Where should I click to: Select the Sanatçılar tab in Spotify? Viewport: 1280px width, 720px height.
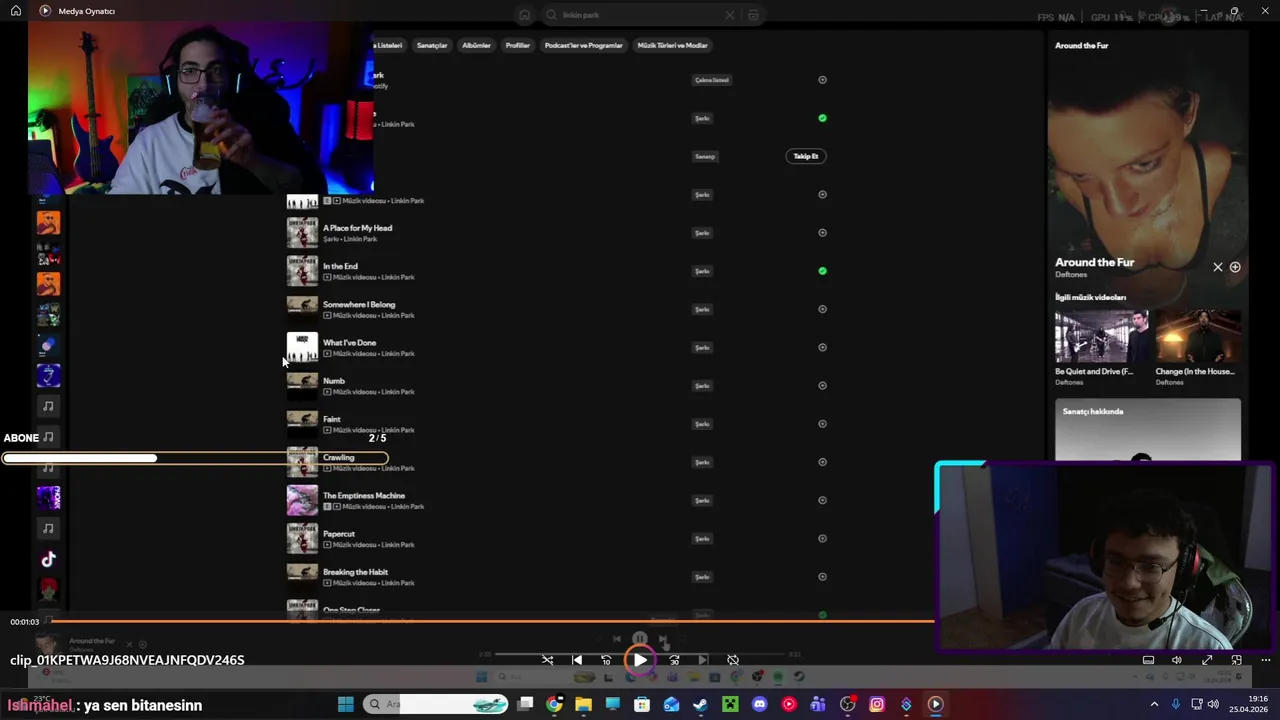pyautogui.click(x=432, y=45)
